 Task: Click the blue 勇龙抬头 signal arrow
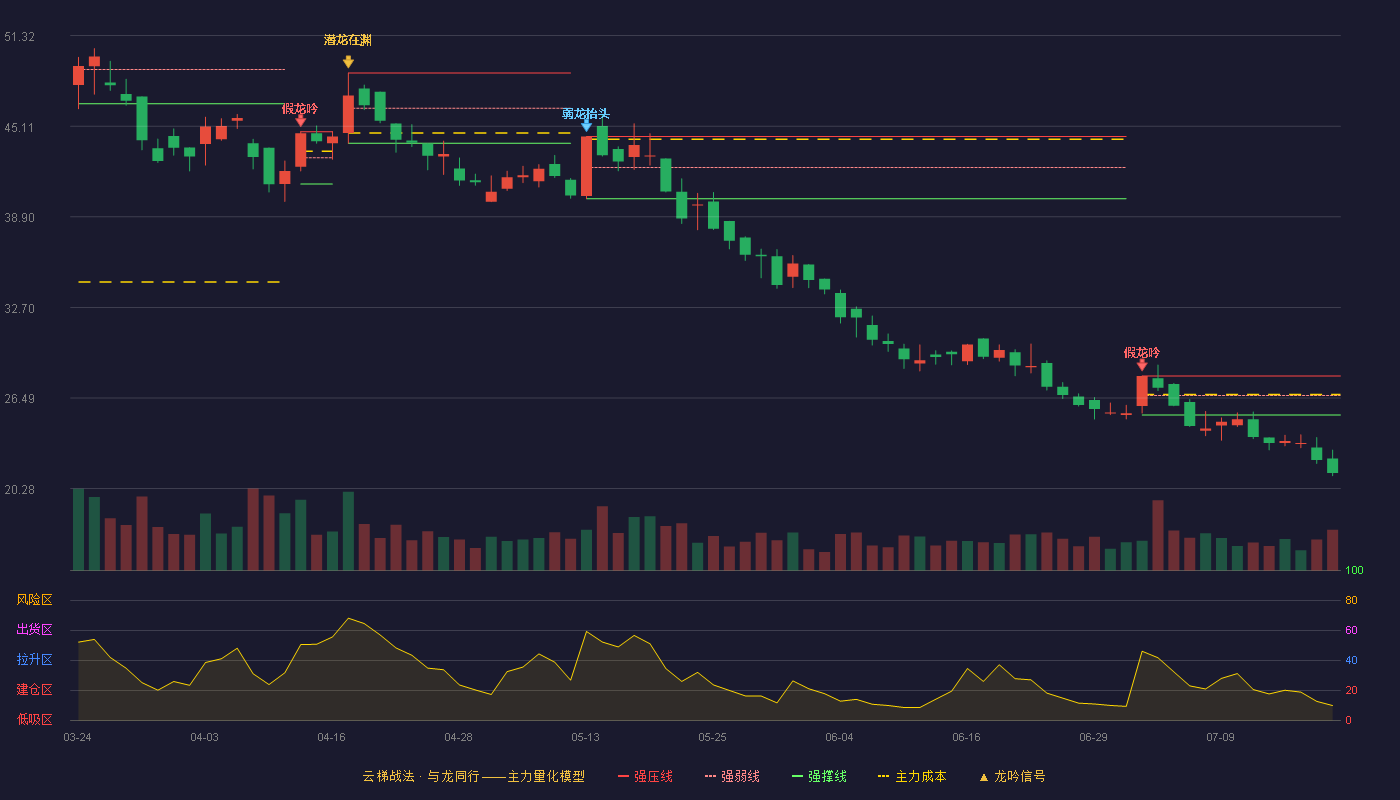point(586,126)
